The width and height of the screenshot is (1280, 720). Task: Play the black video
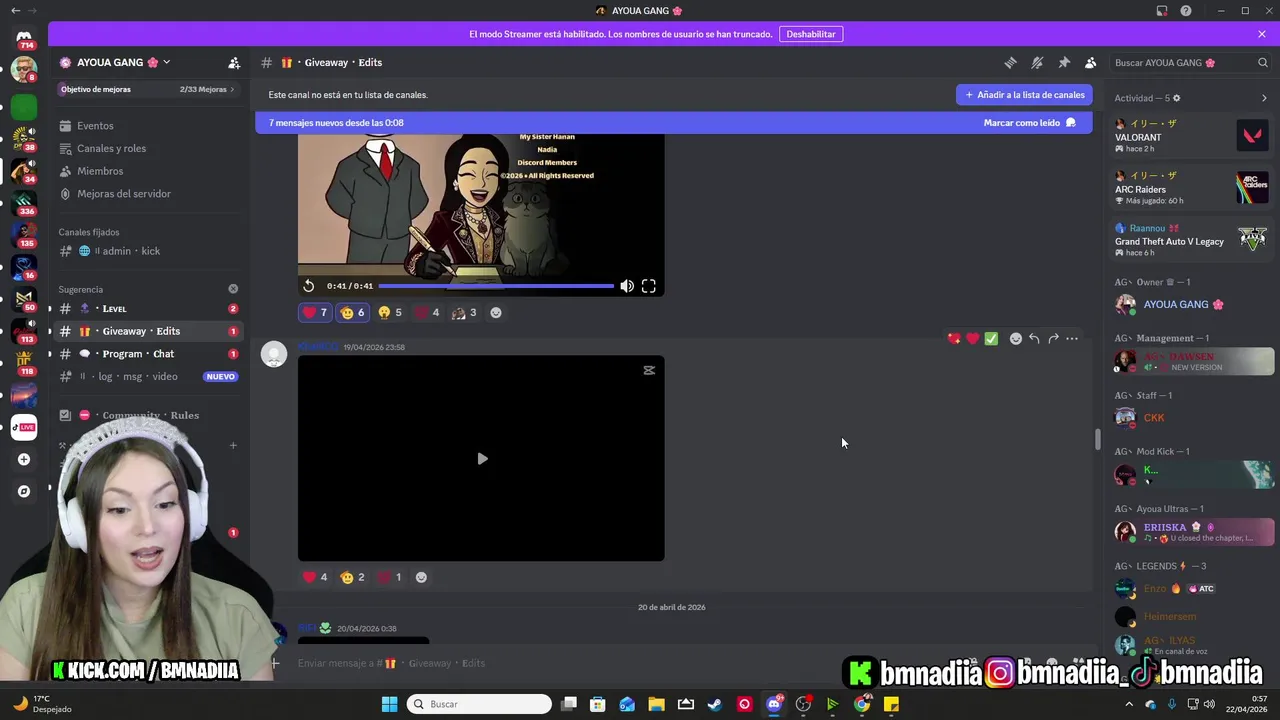482,459
